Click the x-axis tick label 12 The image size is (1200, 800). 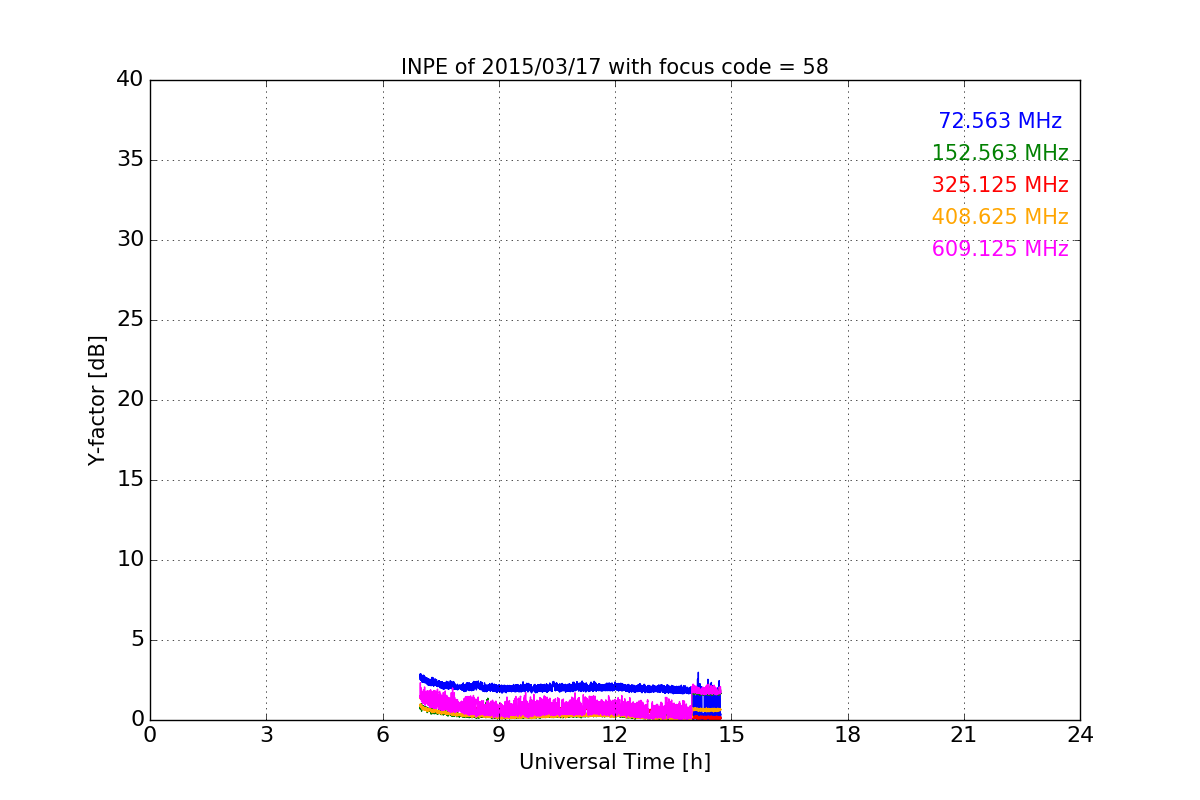pyautogui.click(x=615, y=735)
